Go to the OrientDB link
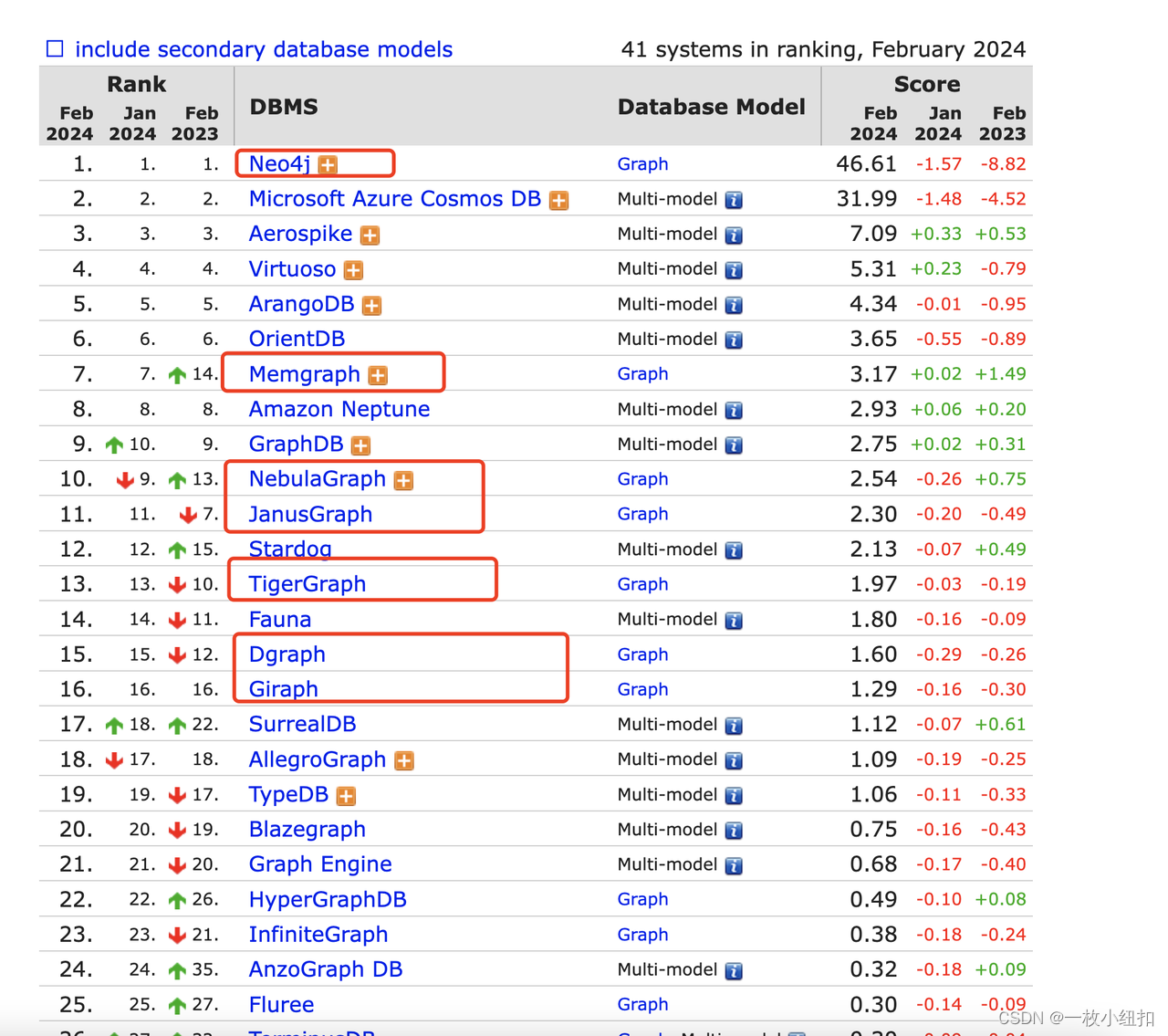This screenshot has width=1168, height=1036. pyautogui.click(x=297, y=339)
